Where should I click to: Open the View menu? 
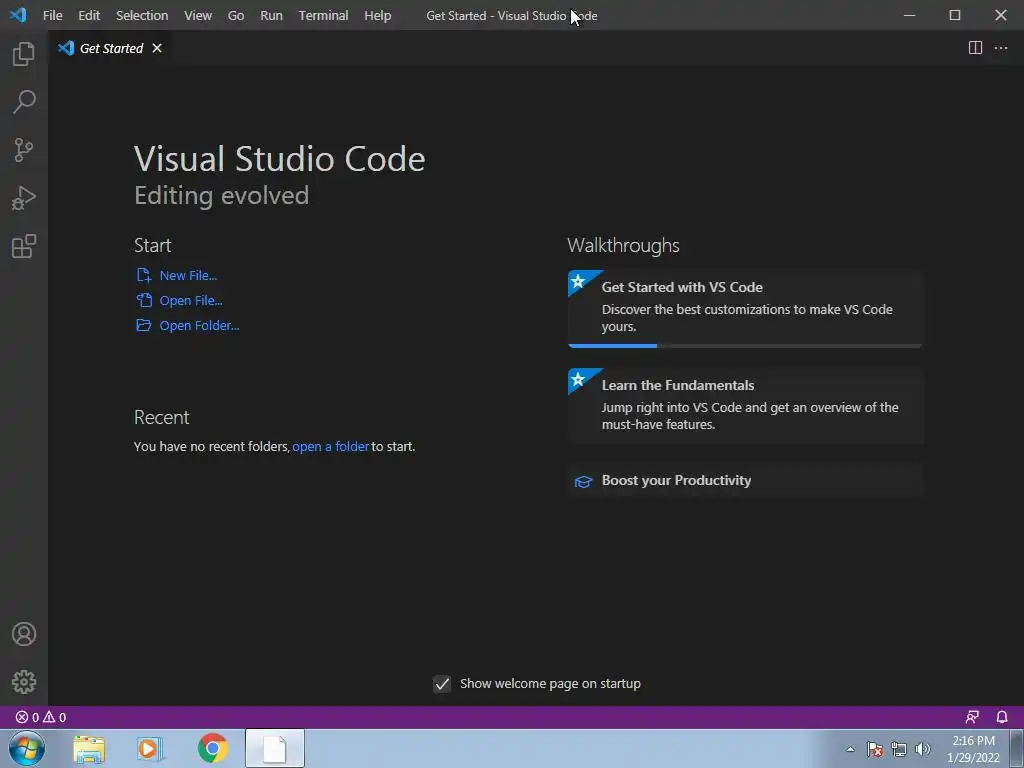tap(197, 15)
